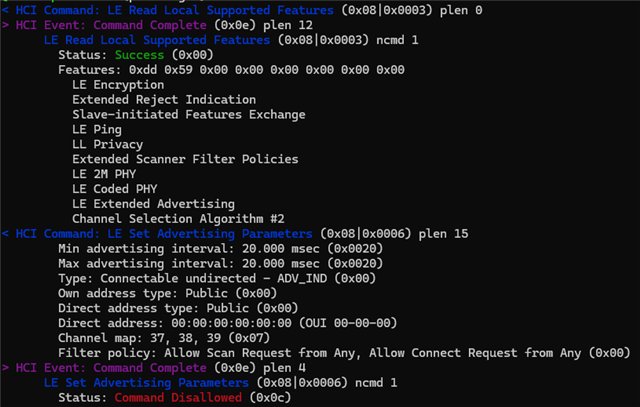The width and height of the screenshot is (640, 407).
Task: Click the Features hex bytes line
Action: [231, 70]
